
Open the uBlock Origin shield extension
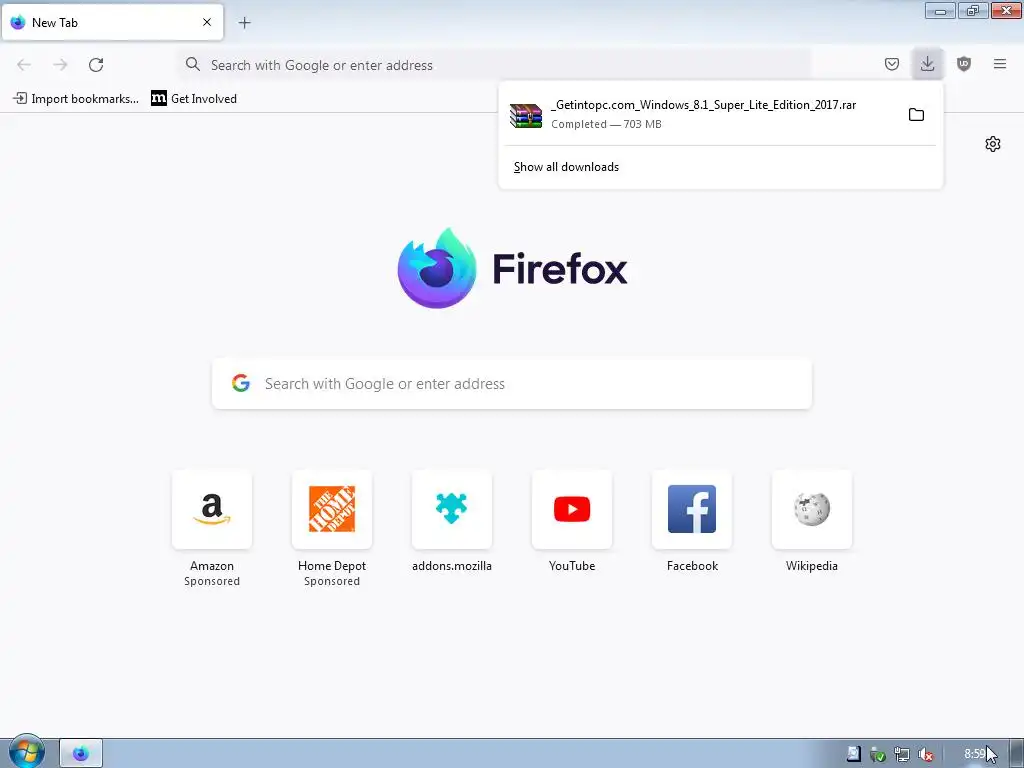(x=963, y=64)
